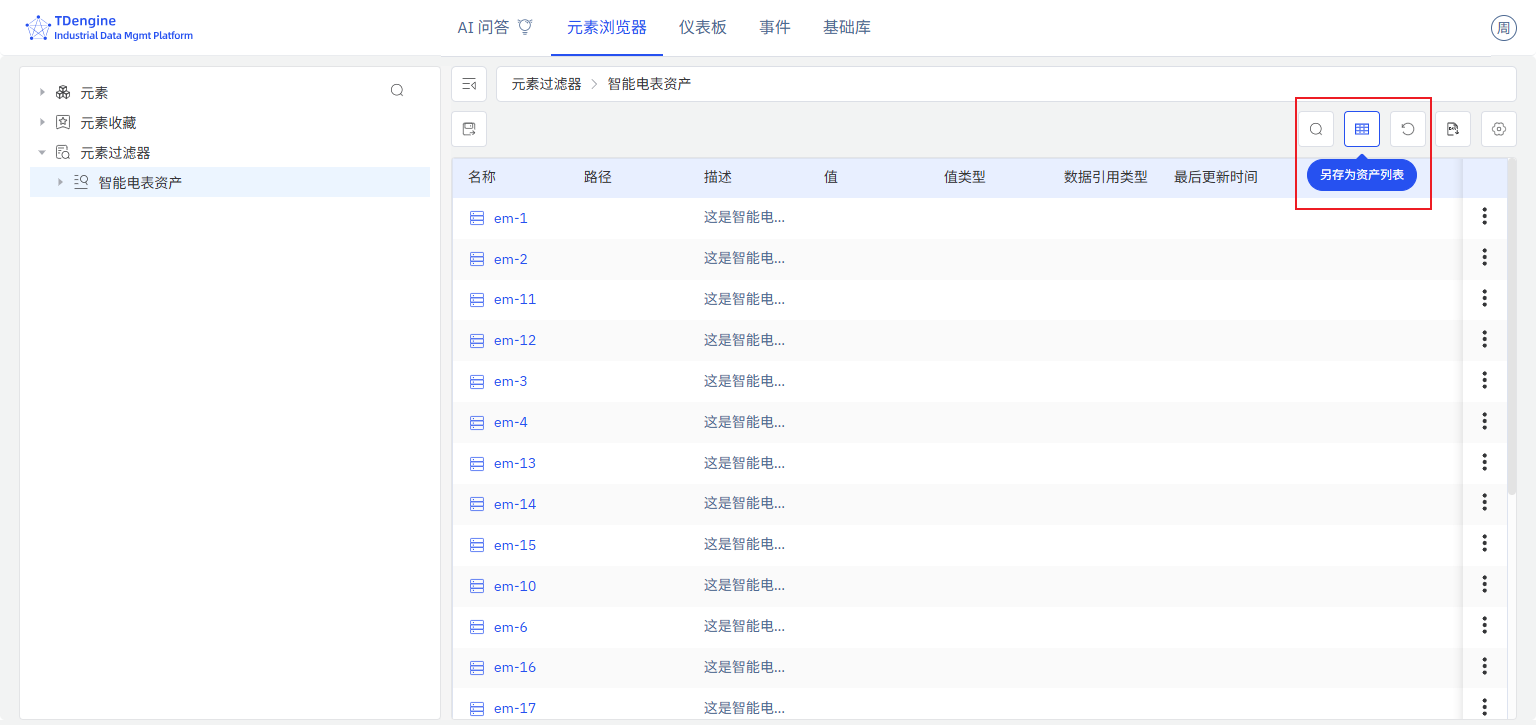The image size is (1536, 725).
Task: Expand the 元素收藏 tree node
Action: pyautogui.click(x=42, y=121)
